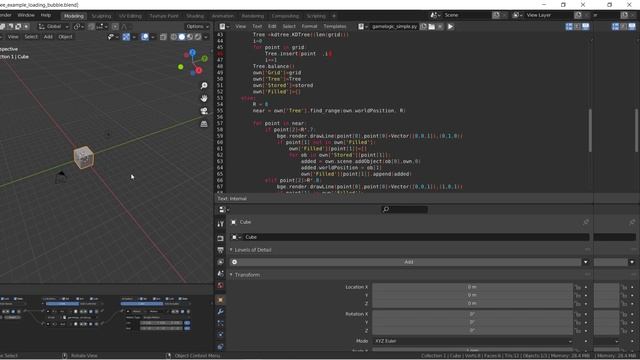
Task: Switch to the Modeling workspace tab
Action: [x=74, y=16]
